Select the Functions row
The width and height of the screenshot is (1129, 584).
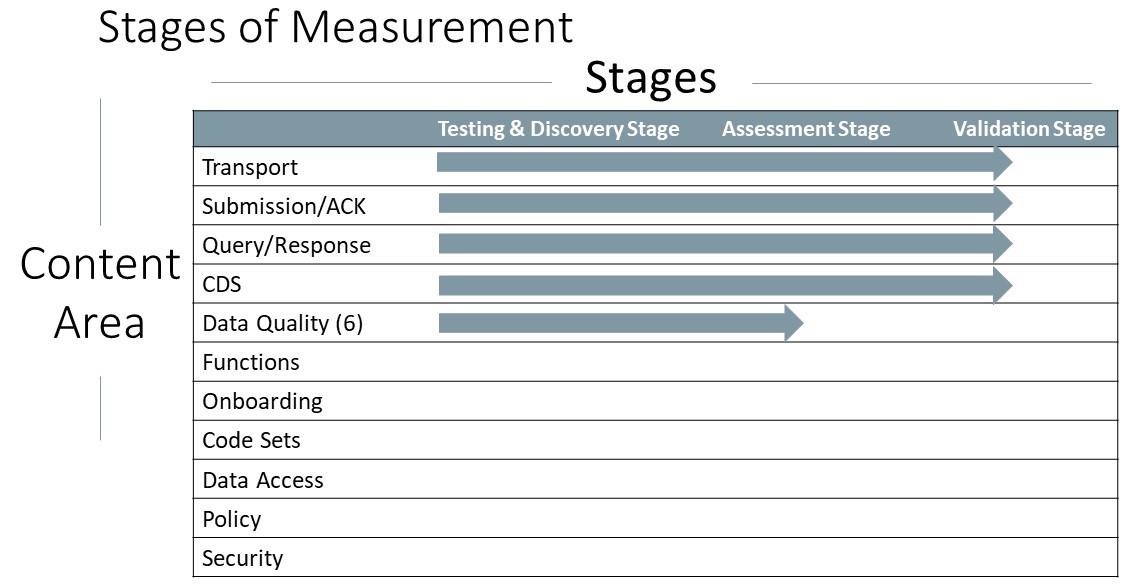coord(655,361)
